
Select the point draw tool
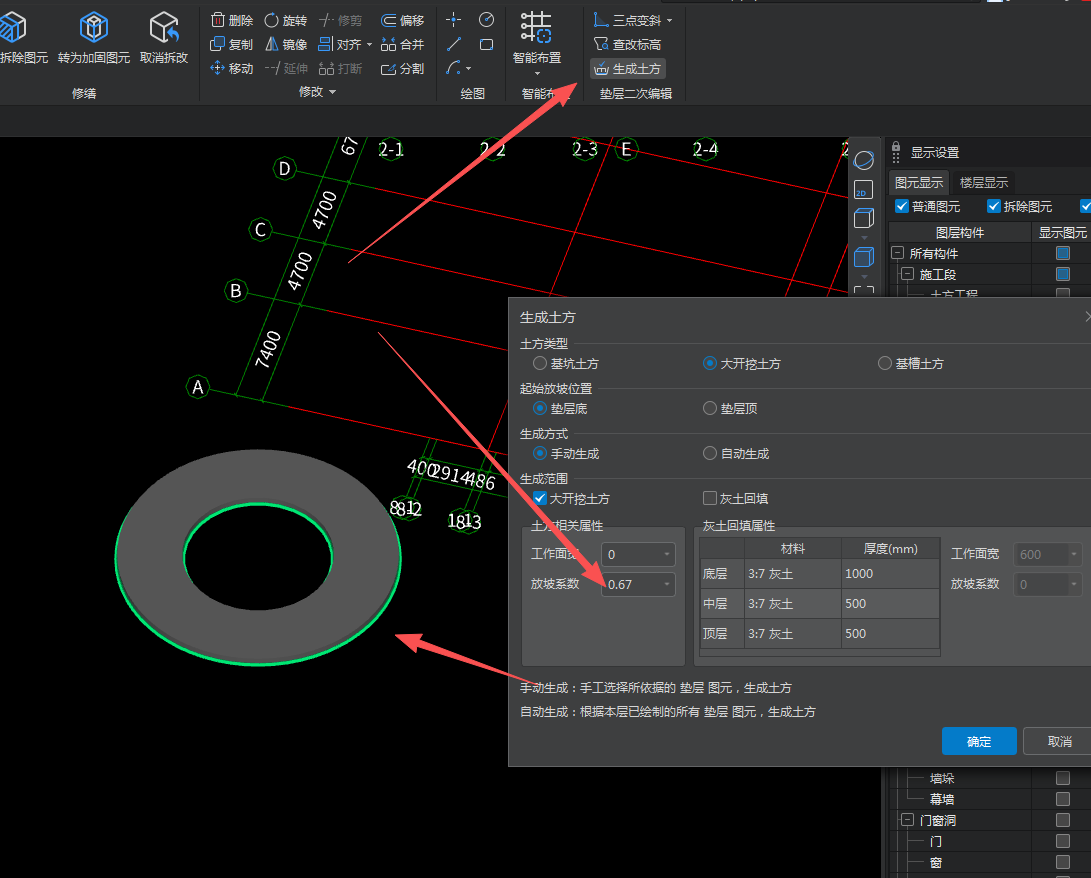pyautogui.click(x=454, y=20)
